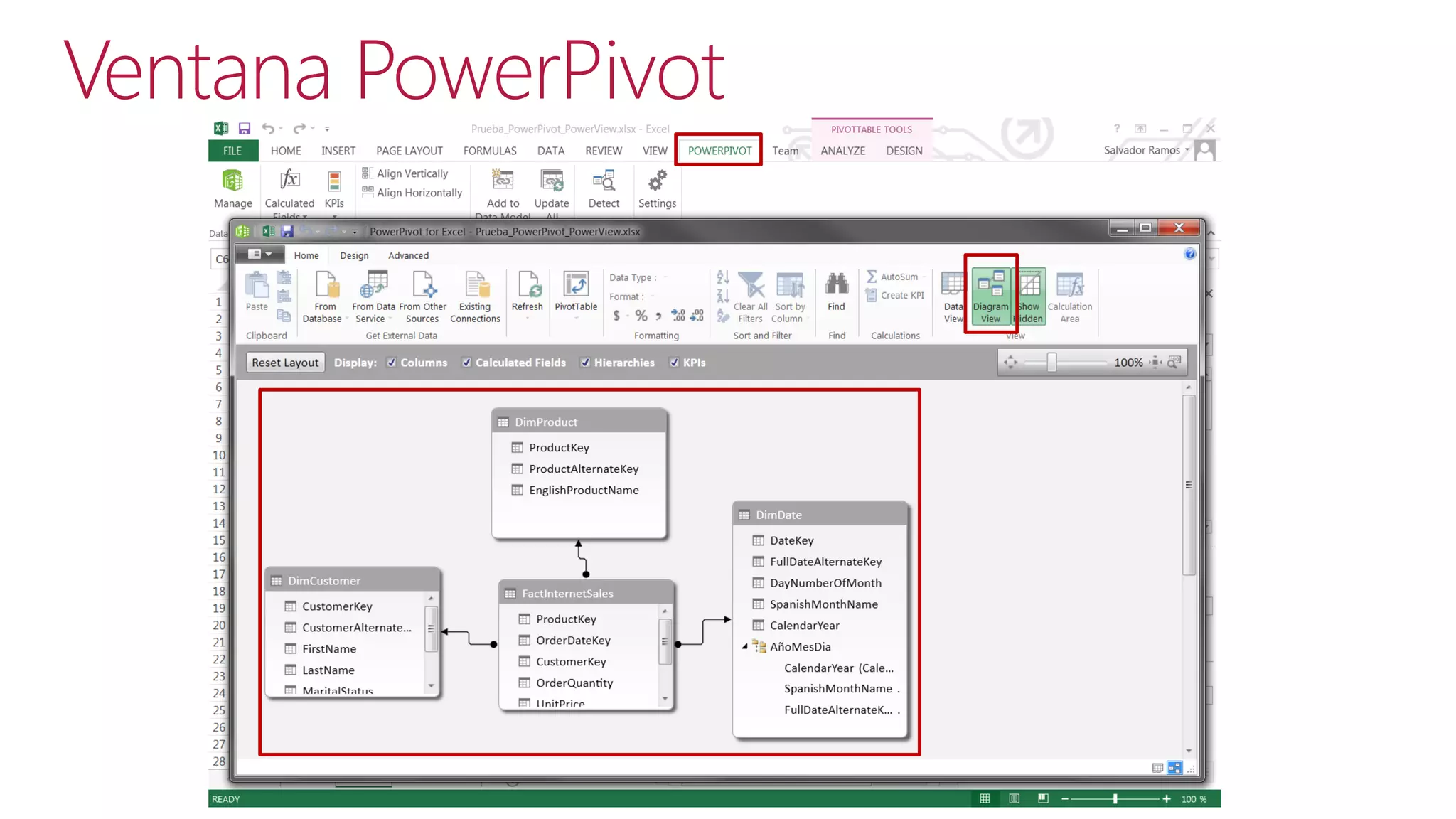Customize Excel quick access toolbar dropdown
Image resolution: width=1456 pixels, height=819 pixels.
click(x=327, y=129)
